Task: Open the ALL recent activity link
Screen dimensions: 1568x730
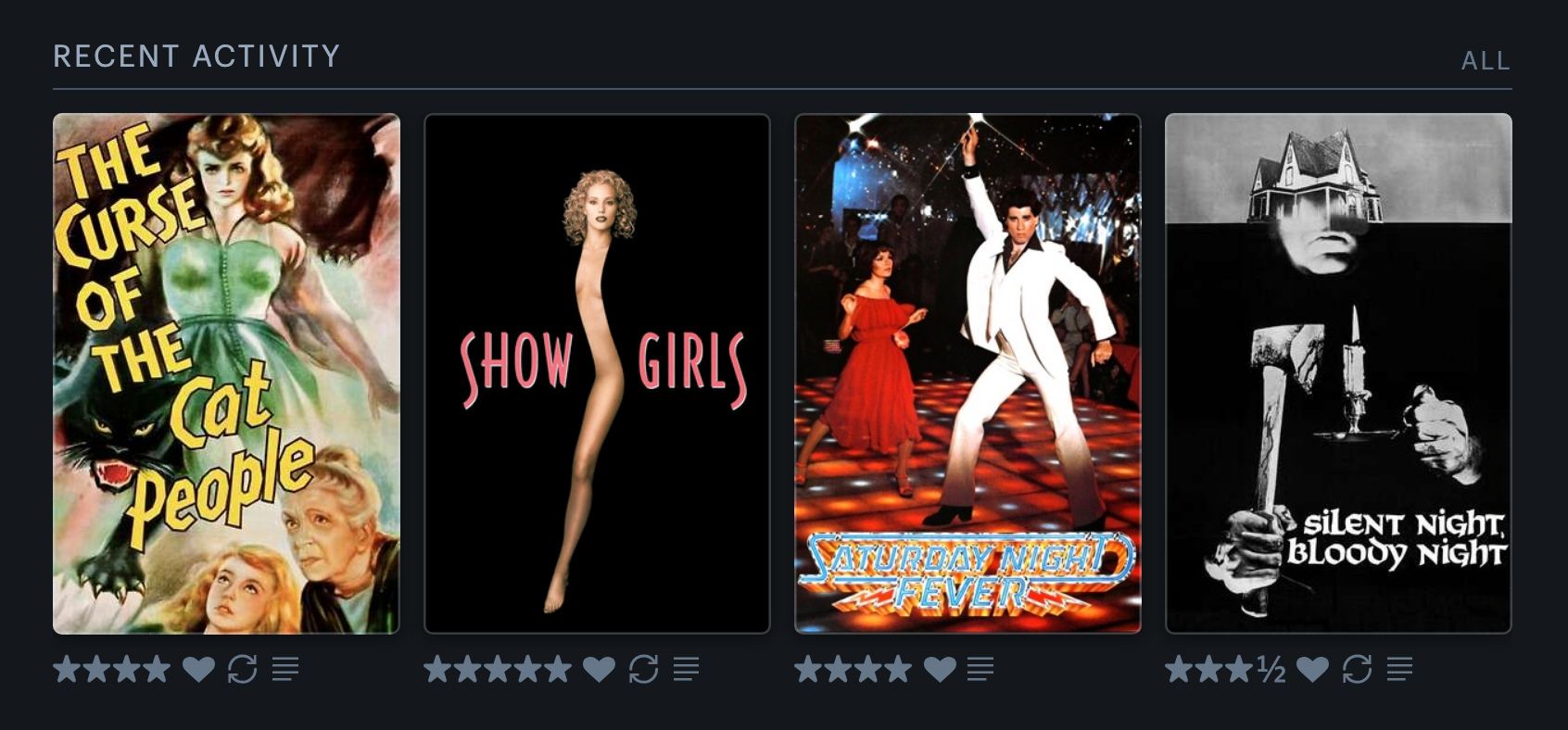Action: coord(1486,61)
